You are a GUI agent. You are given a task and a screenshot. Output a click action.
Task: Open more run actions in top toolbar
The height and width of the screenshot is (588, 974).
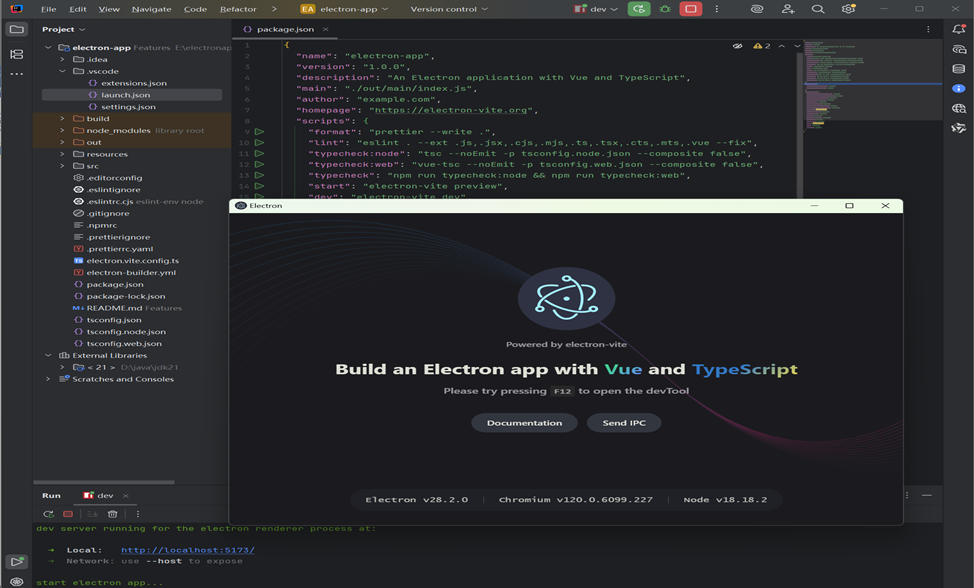pyautogui.click(x=716, y=9)
